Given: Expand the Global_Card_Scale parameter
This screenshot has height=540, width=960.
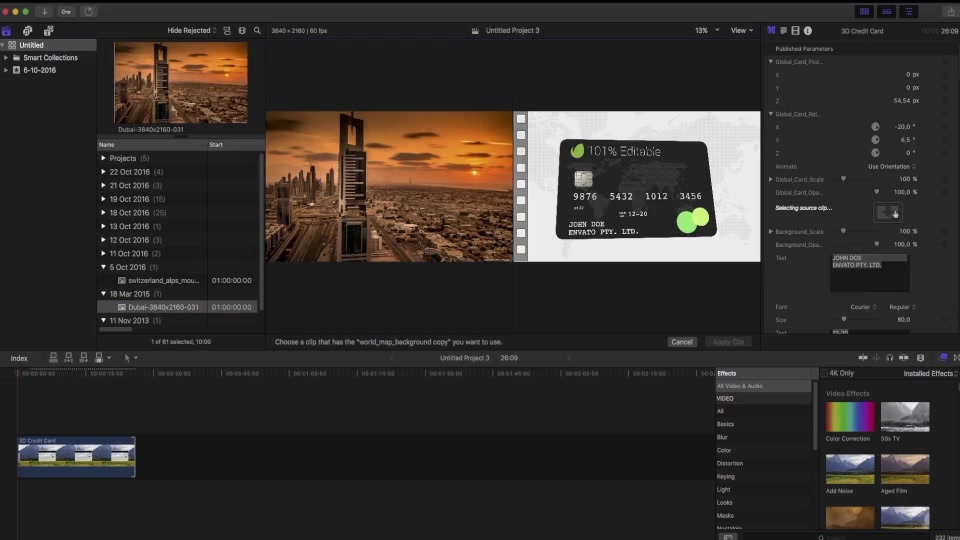Looking at the screenshot, I should (771, 179).
